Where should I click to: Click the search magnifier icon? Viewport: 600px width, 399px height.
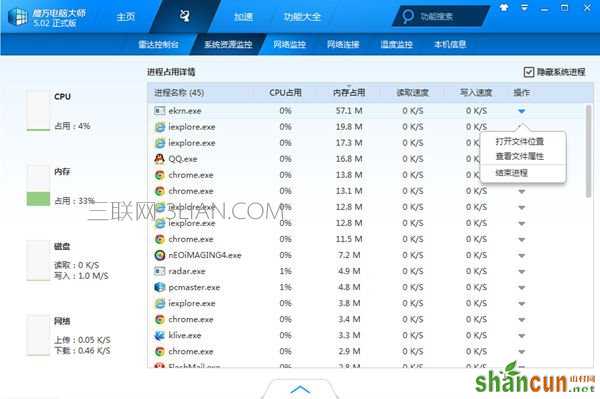click(x=408, y=16)
